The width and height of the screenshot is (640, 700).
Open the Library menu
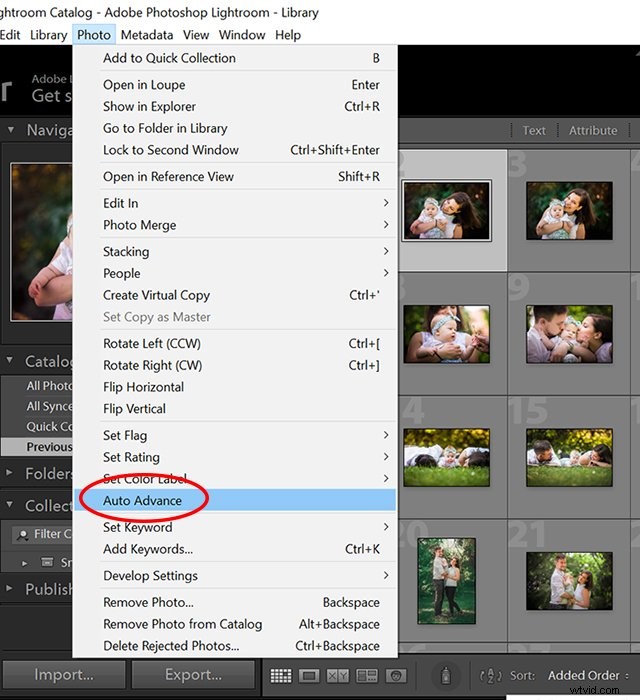[x=48, y=35]
